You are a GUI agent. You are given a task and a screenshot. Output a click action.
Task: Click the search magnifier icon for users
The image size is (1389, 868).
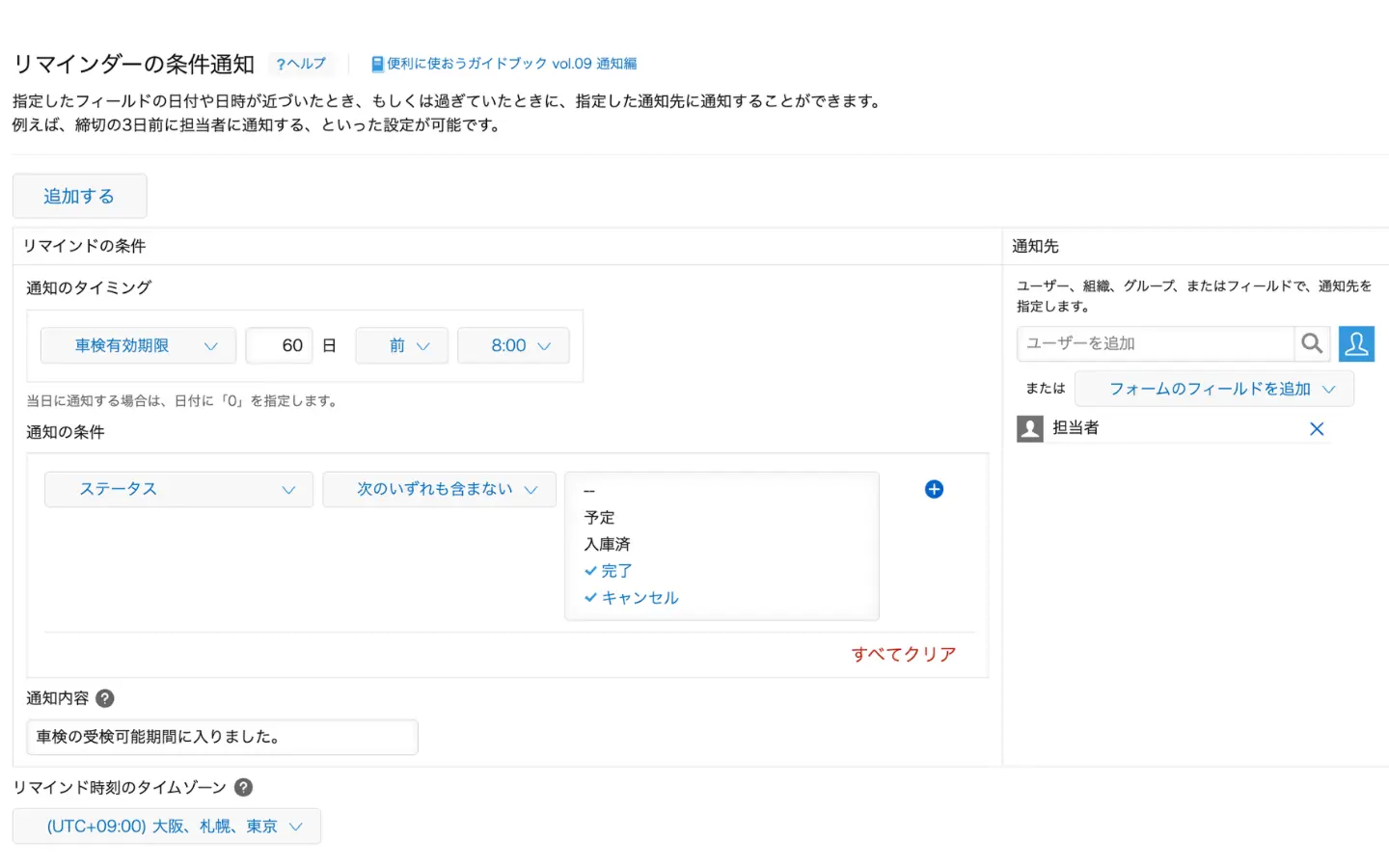1312,343
